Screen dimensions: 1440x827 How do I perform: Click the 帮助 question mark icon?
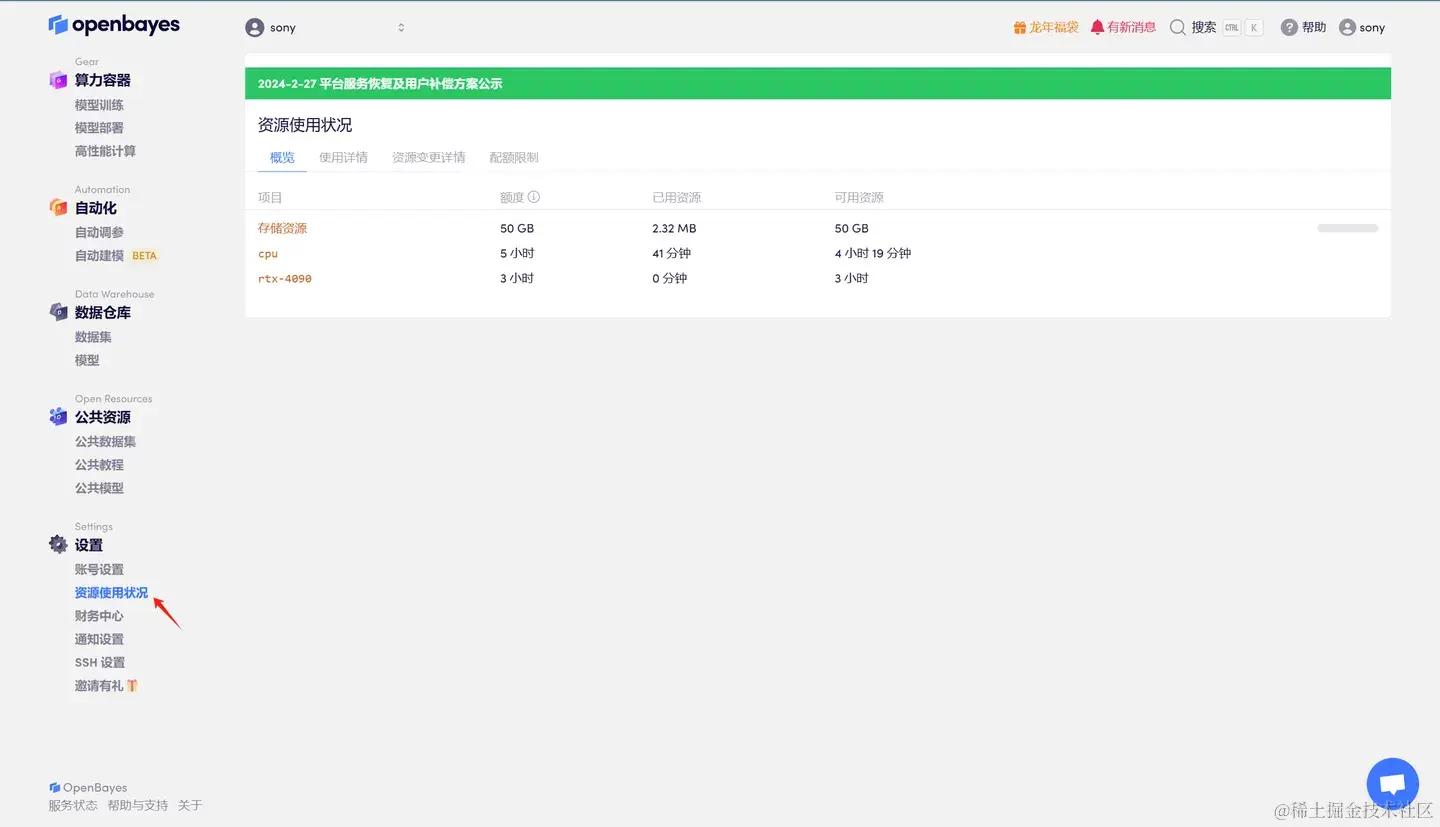tap(1289, 28)
